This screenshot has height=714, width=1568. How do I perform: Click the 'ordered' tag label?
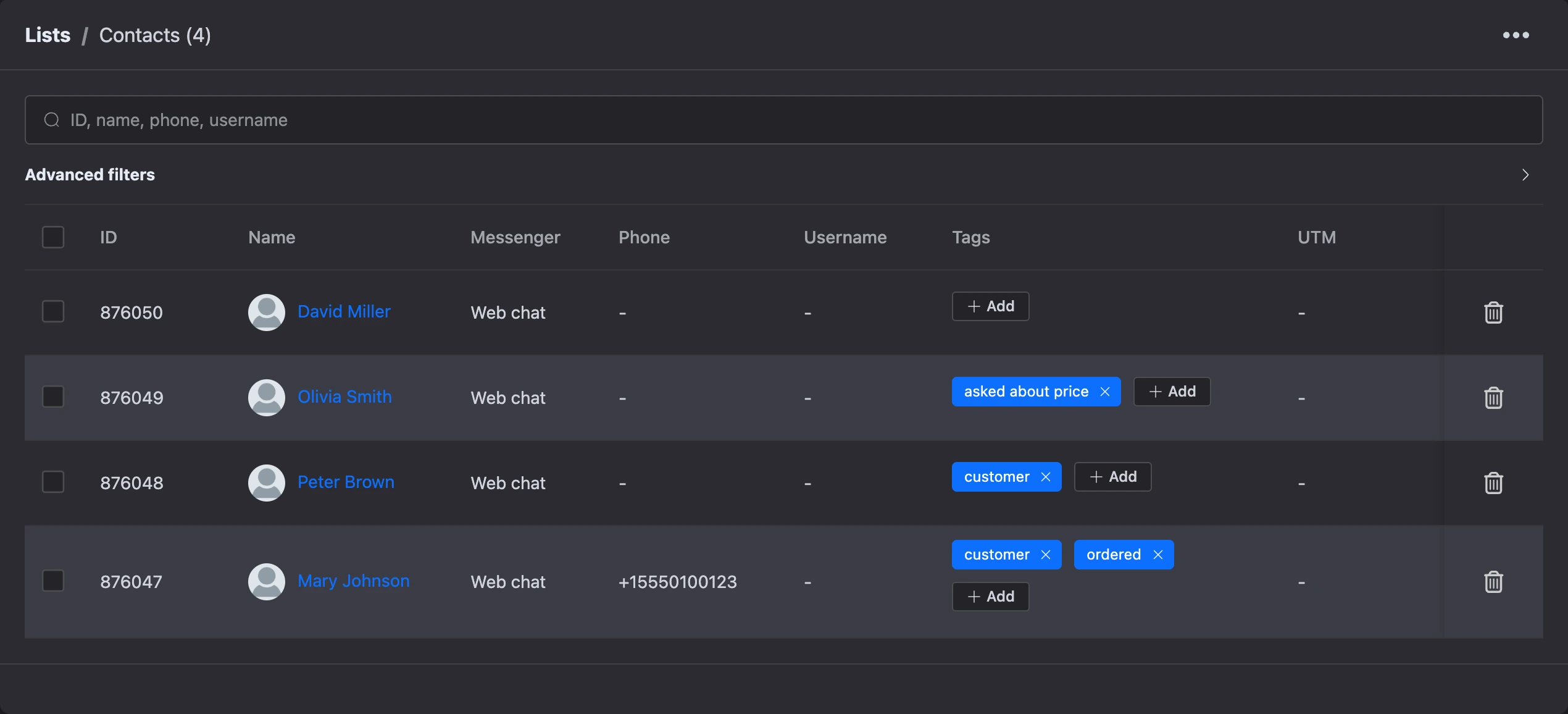(x=1114, y=555)
